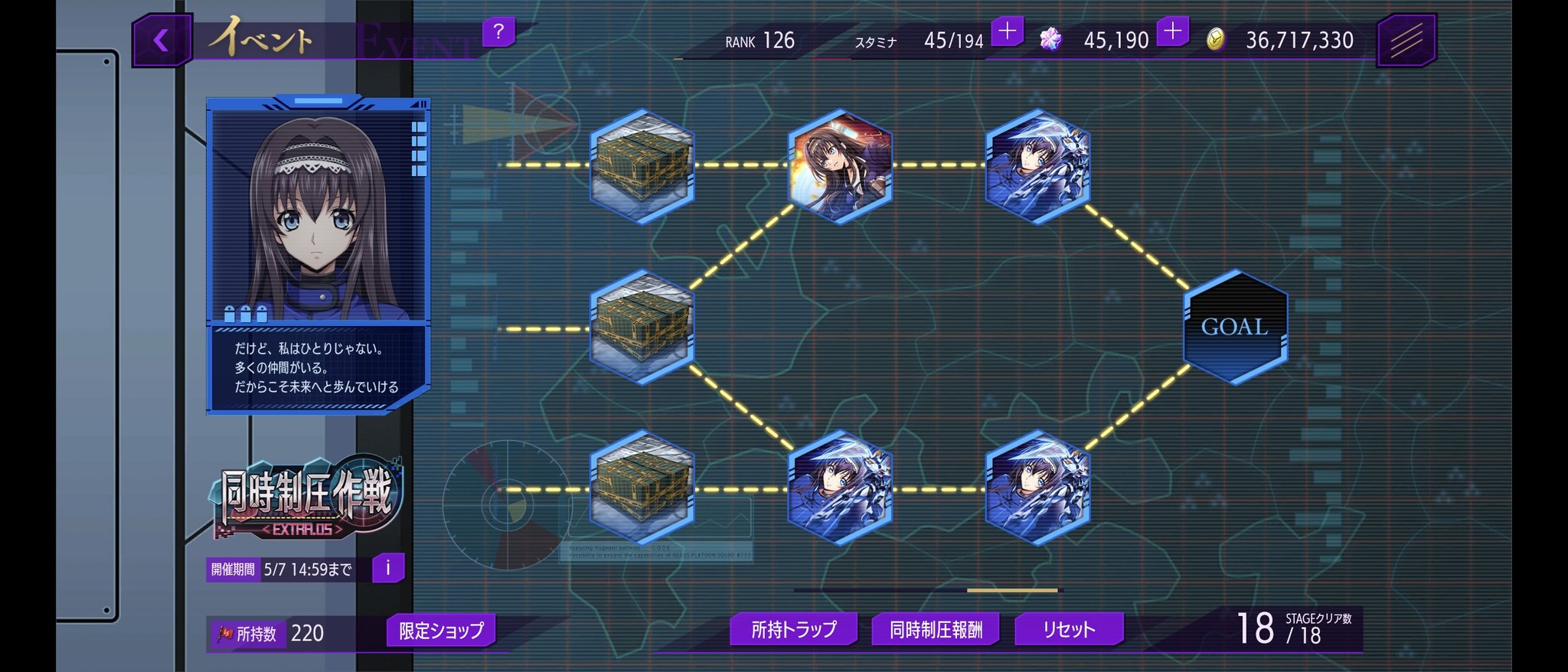Screen dimensions: 1568x672
Task: Select the top-right mecha stage node
Action: tap(1037, 166)
